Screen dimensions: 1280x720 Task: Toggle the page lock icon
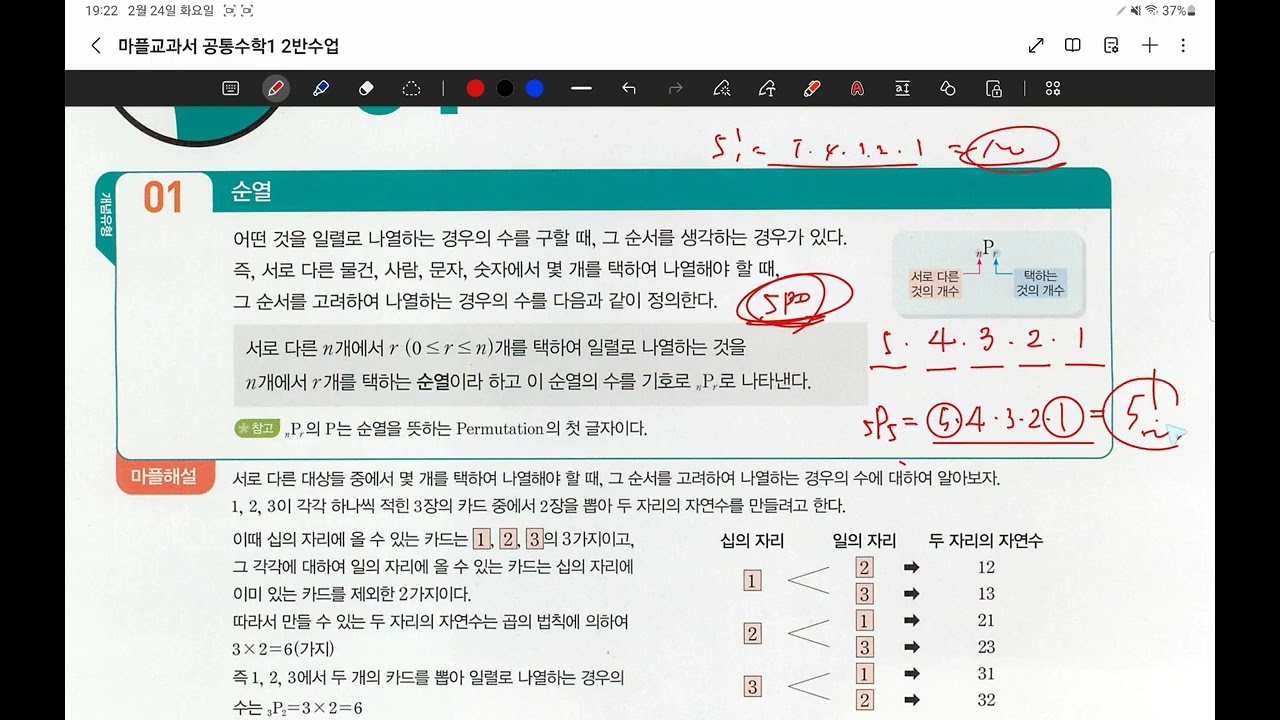[994, 89]
